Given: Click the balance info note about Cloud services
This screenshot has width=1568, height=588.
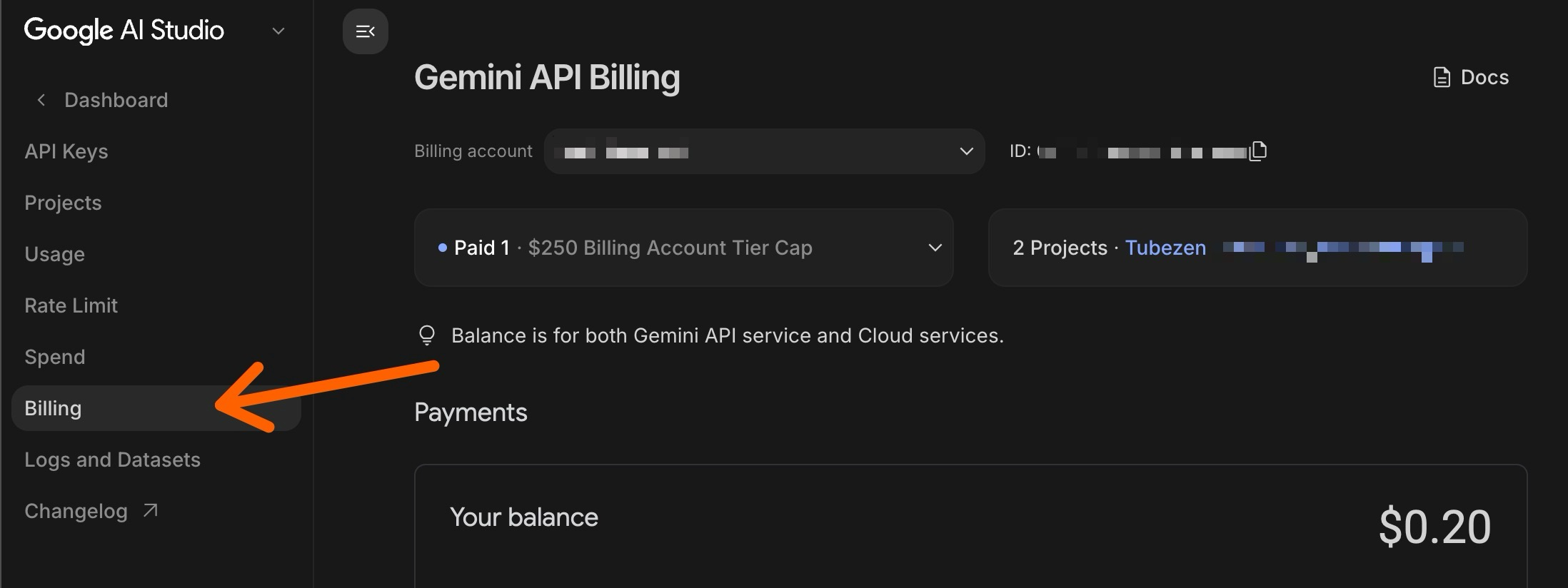Looking at the screenshot, I should point(728,335).
